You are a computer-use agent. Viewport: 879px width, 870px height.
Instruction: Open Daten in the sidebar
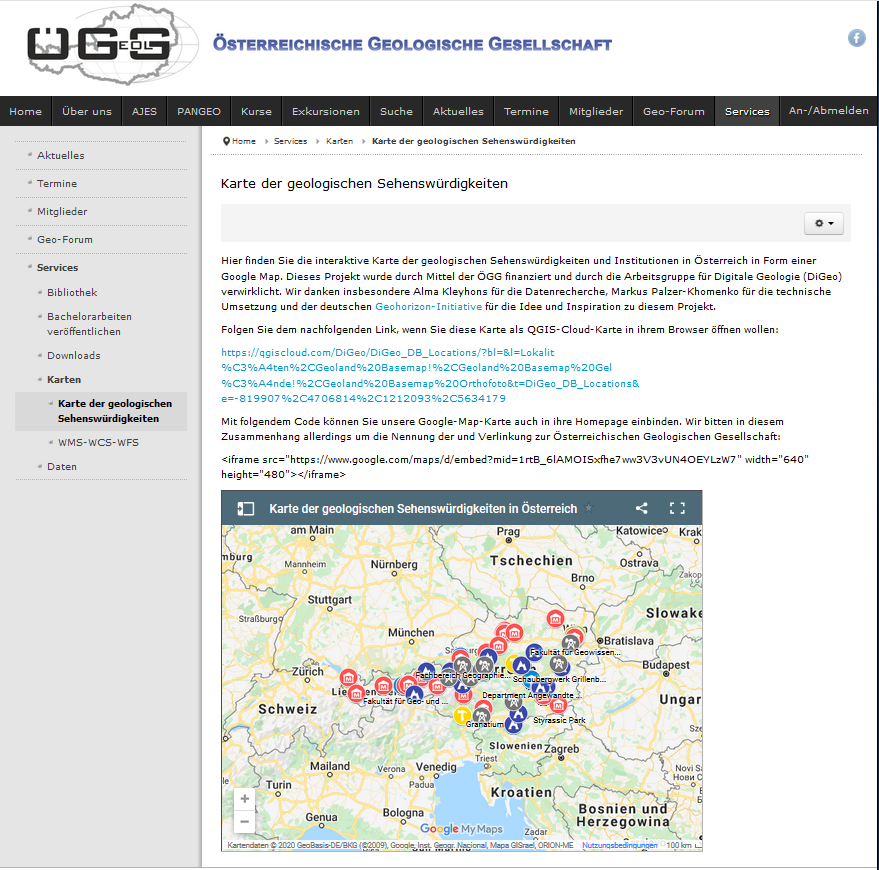62,466
